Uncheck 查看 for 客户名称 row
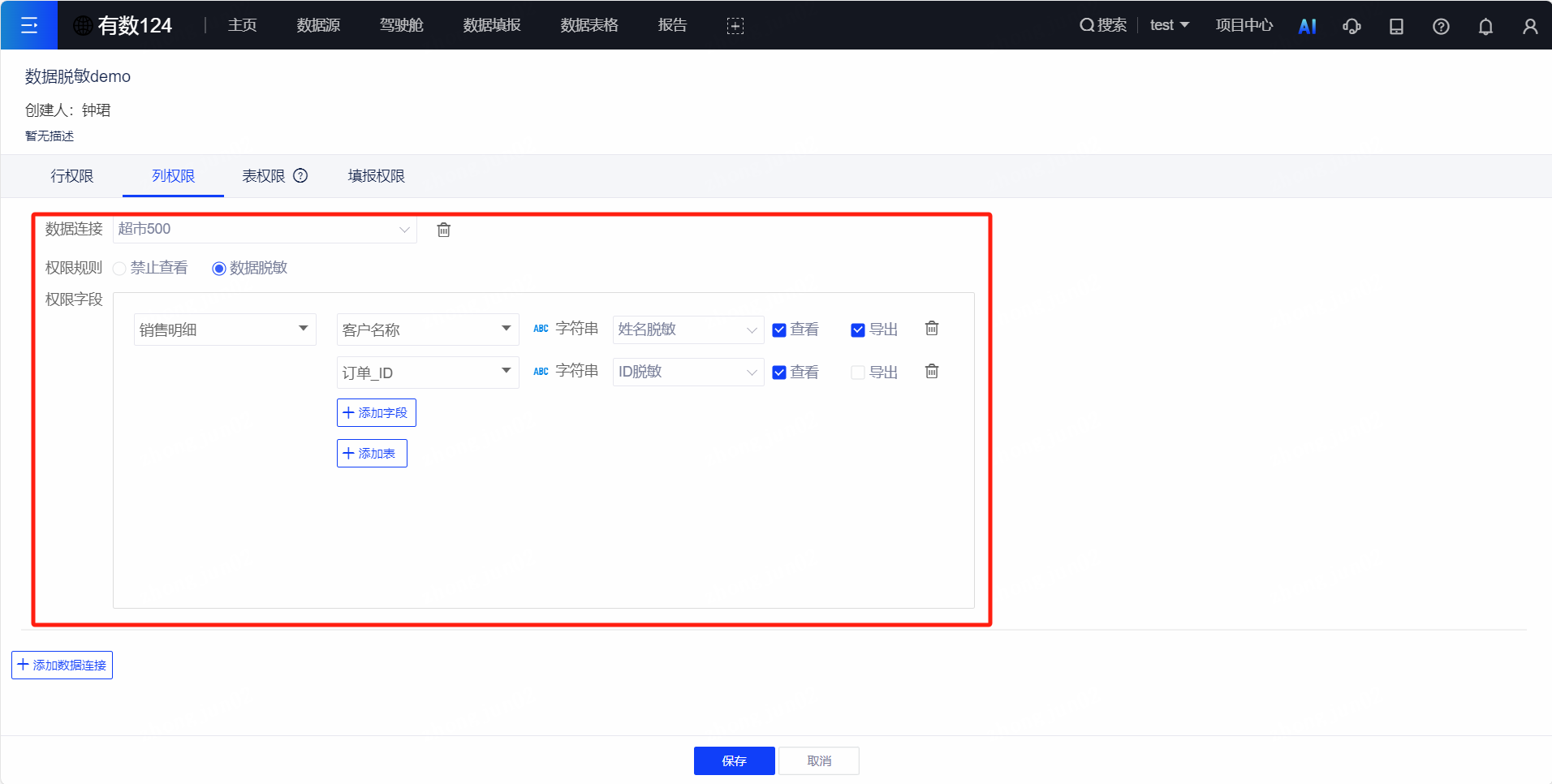The image size is (1552, 784). (x=779, y=330)
